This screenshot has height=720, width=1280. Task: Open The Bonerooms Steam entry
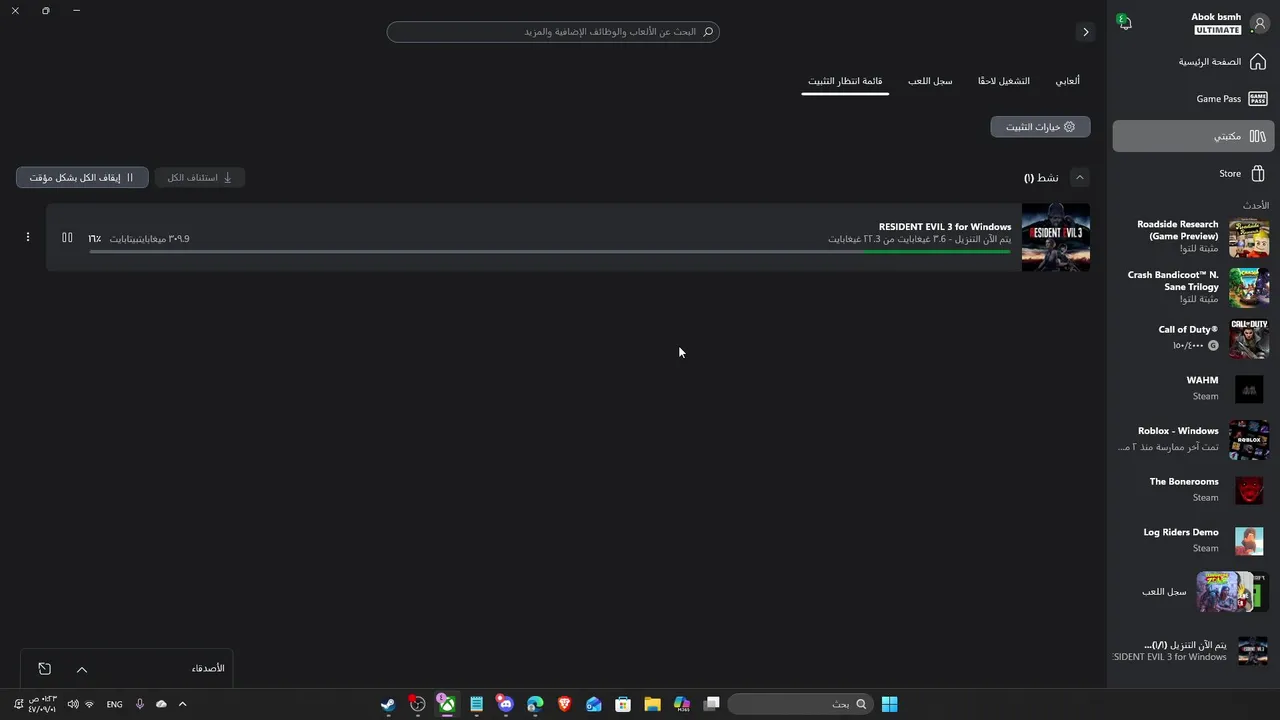(1192, 490)
